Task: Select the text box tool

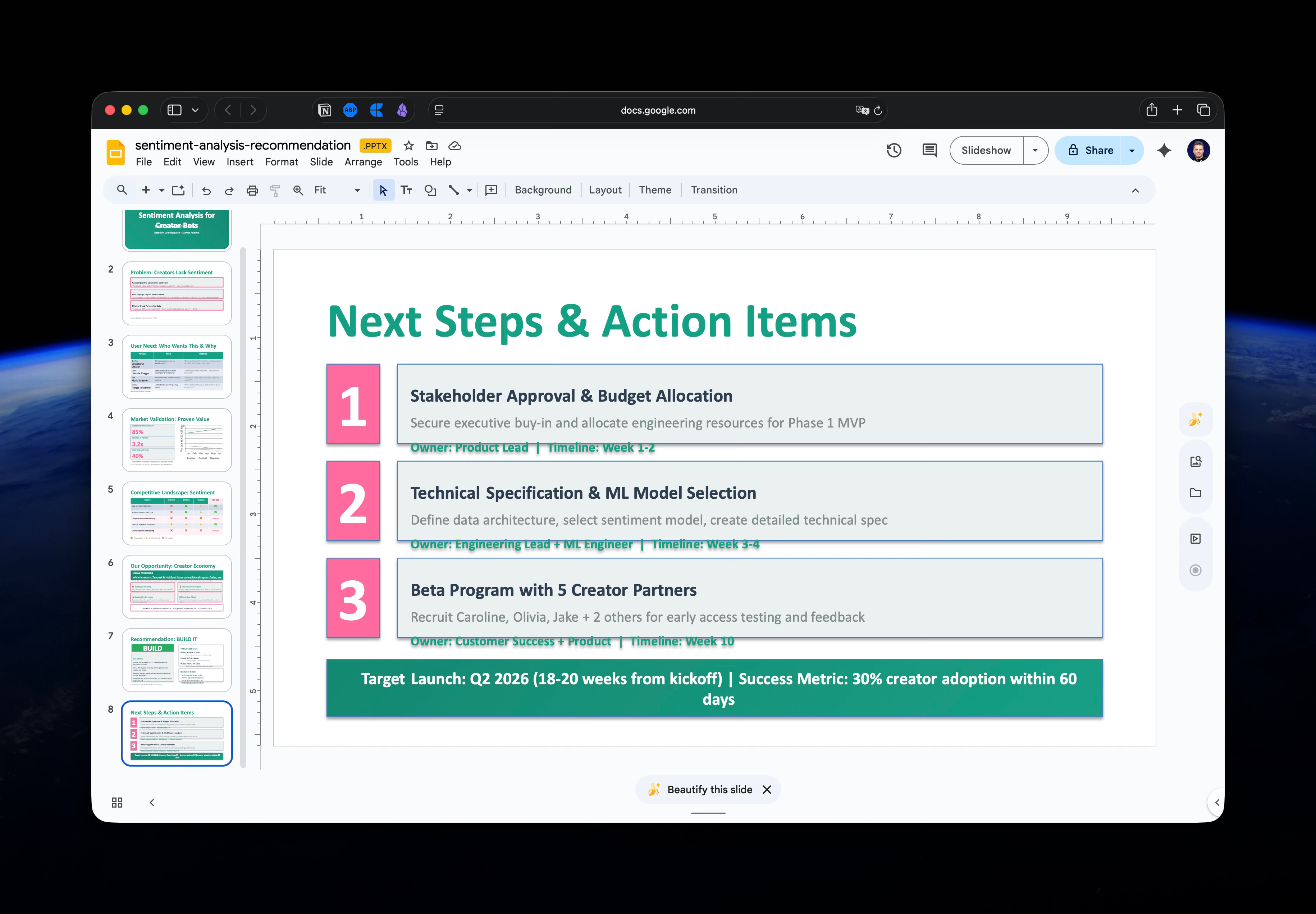Action: click(x=406, y=191)
